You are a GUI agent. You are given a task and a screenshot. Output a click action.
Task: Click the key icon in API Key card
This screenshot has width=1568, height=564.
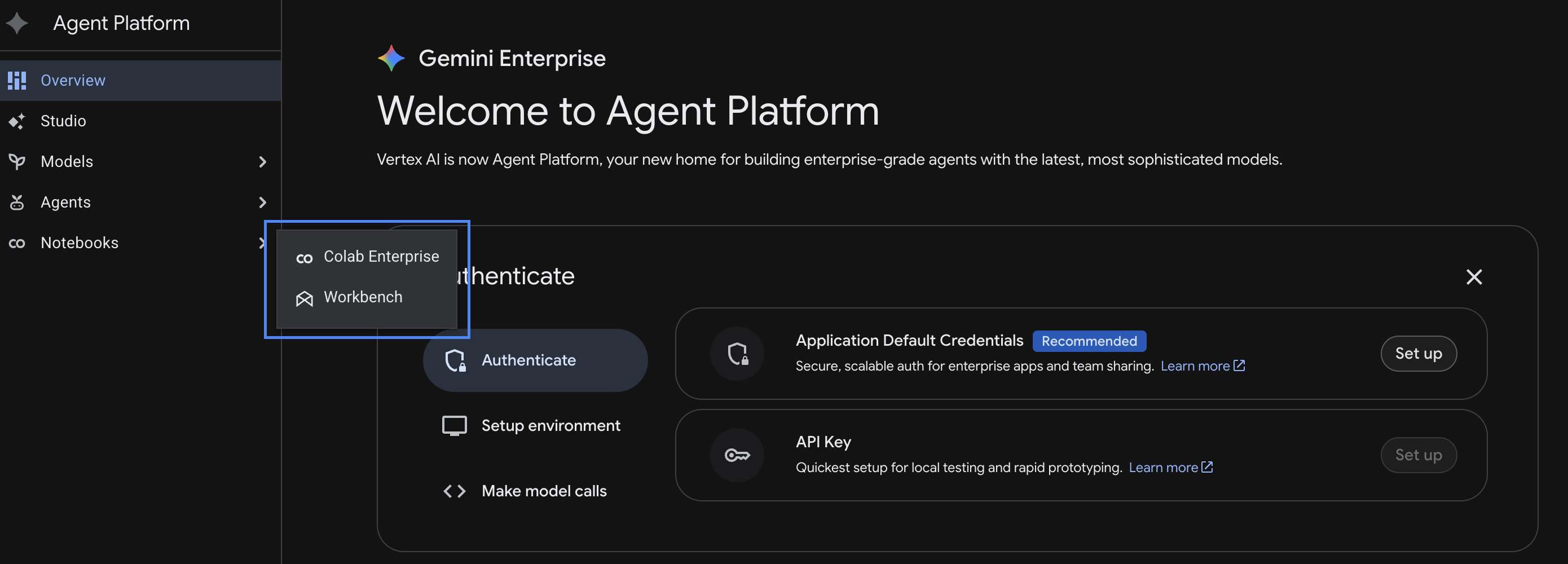(737, 455)
